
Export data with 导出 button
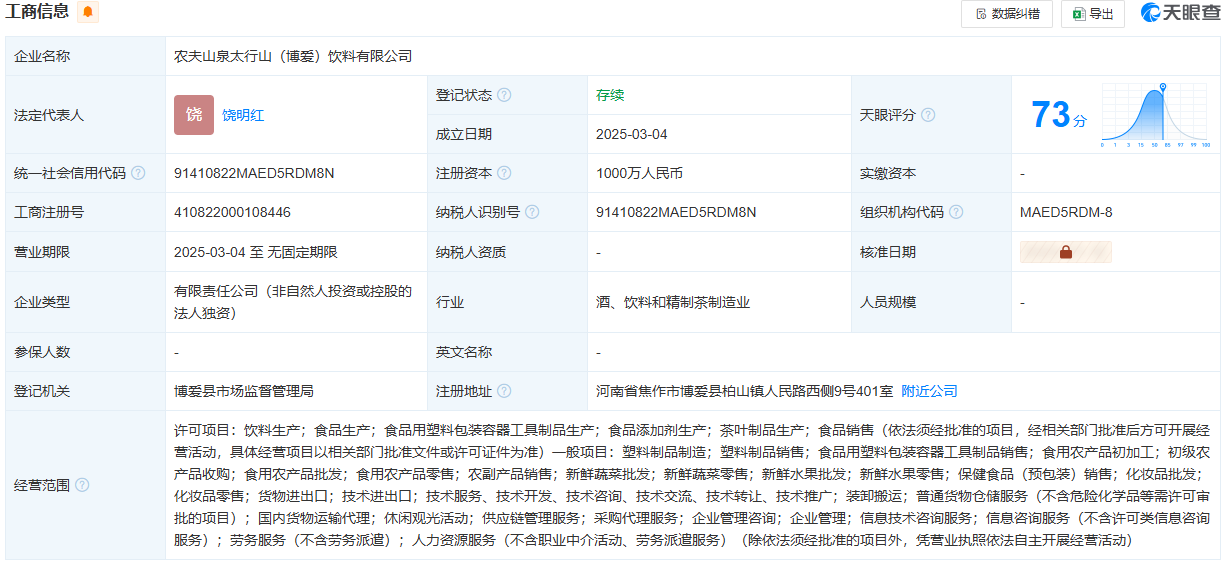[1093, 14]
